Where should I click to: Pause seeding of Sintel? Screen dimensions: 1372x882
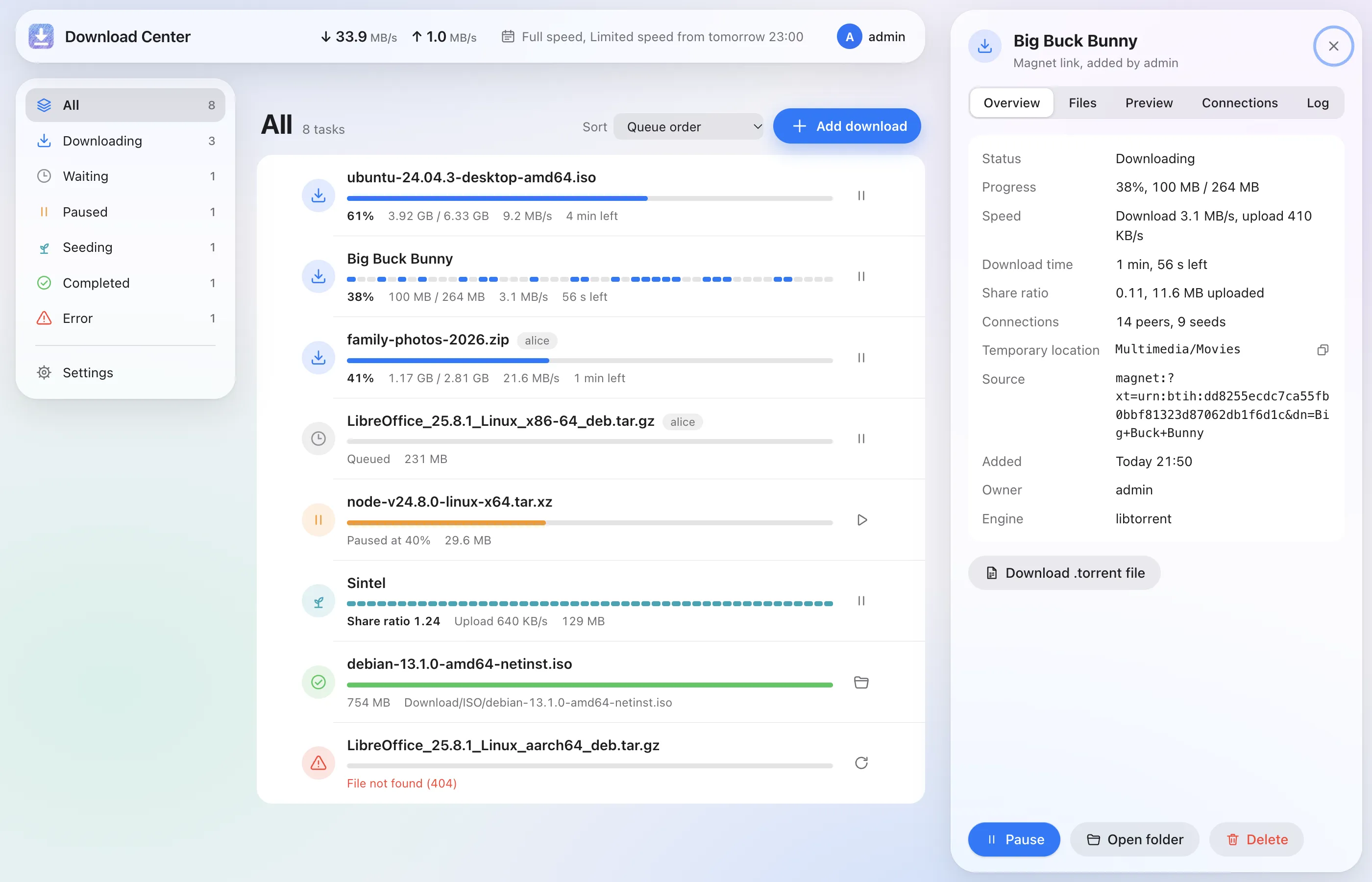click(860, 600)
